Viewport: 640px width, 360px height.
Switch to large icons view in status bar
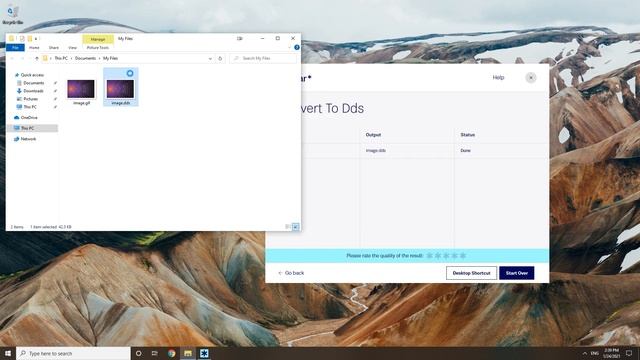tap(296, 227)
